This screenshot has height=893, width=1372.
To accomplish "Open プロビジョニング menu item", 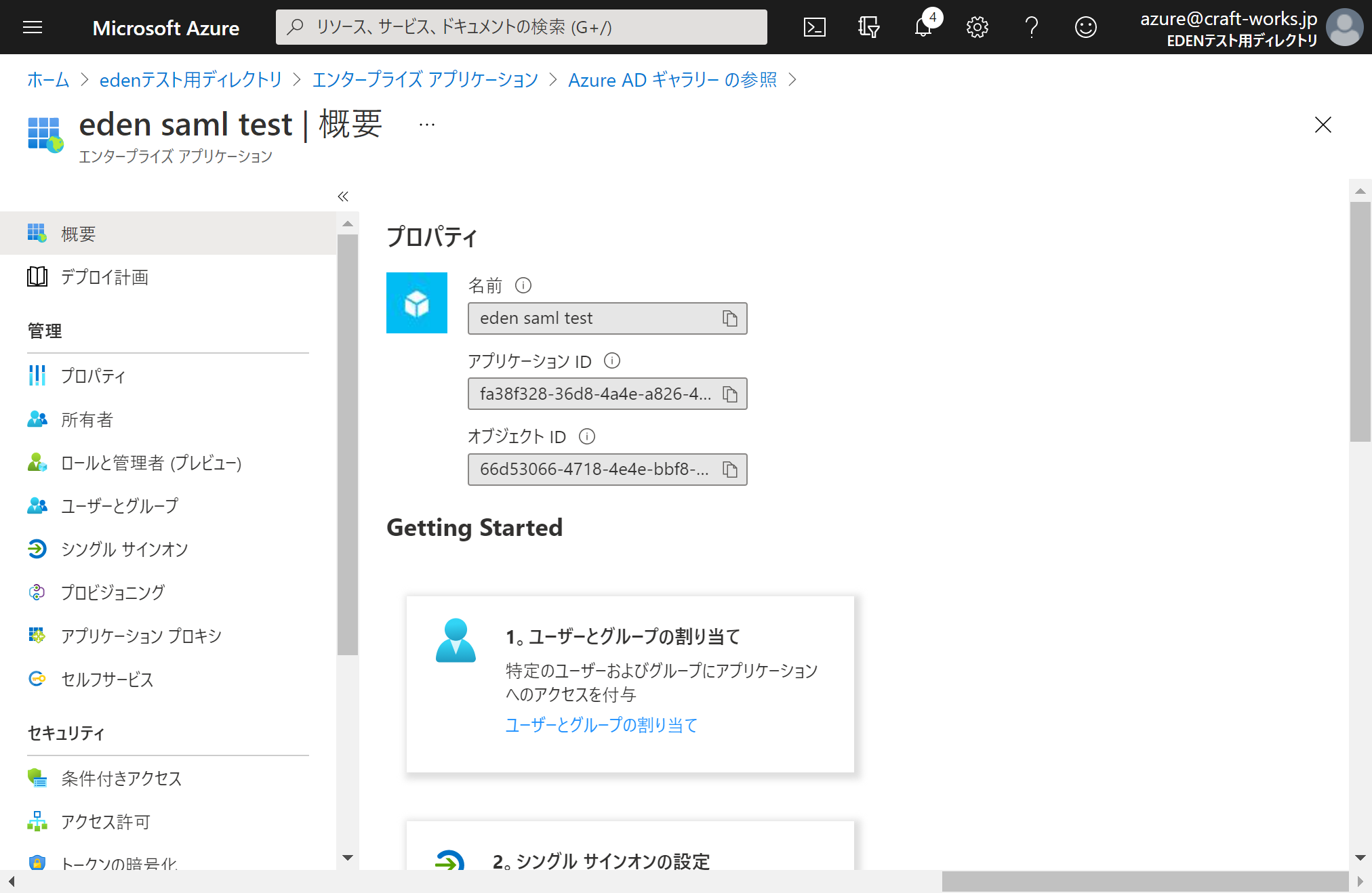I will pyautogui.click(x=168, y=593).
